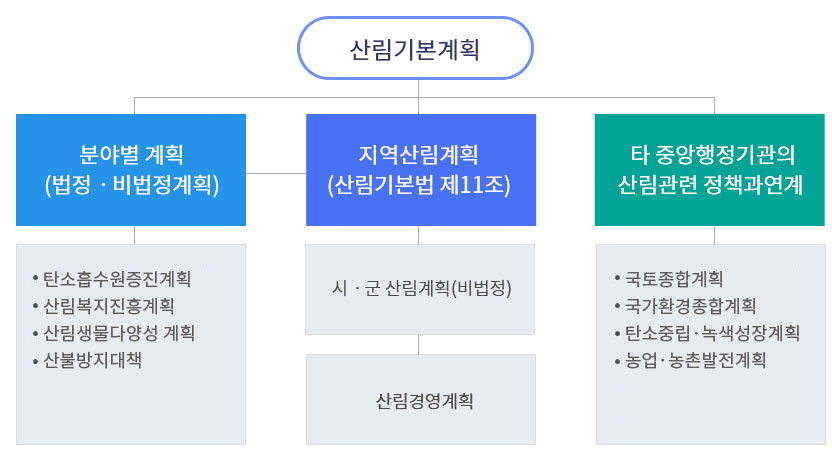Screen dimensions: 832x455
Task: Click the 타 중앙행정기관의 heading line
Action: click(711, 155)
